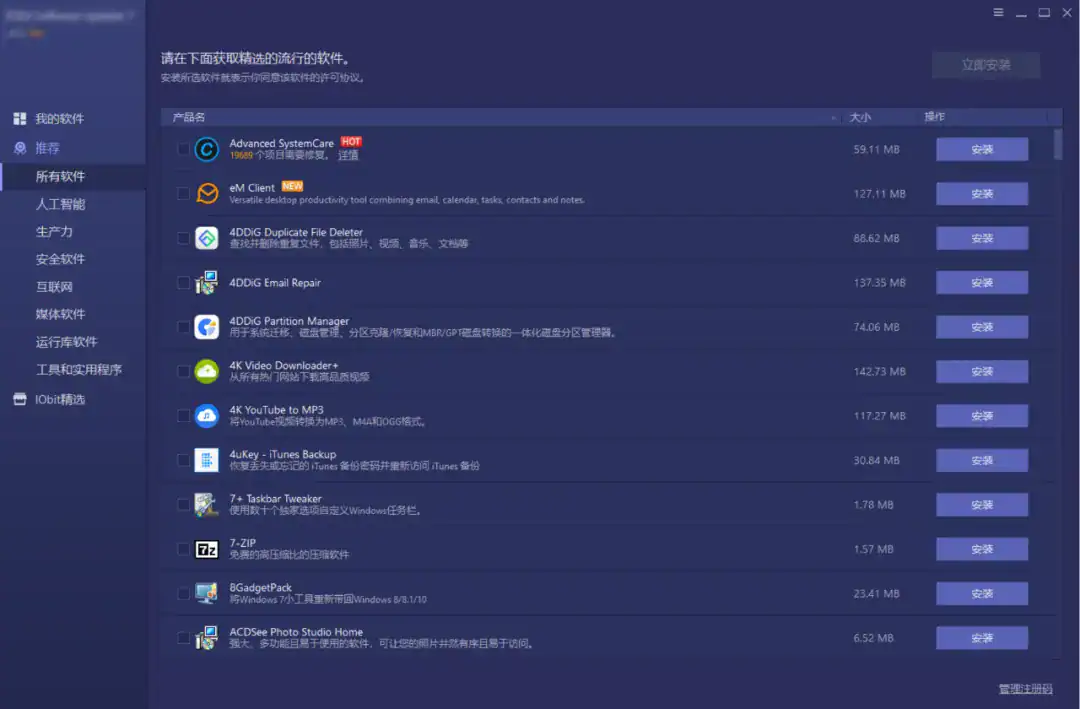Select 运行库软件 category
Image resolution: width=1080 pixels, height=709 pixels.
click(66, 342)
